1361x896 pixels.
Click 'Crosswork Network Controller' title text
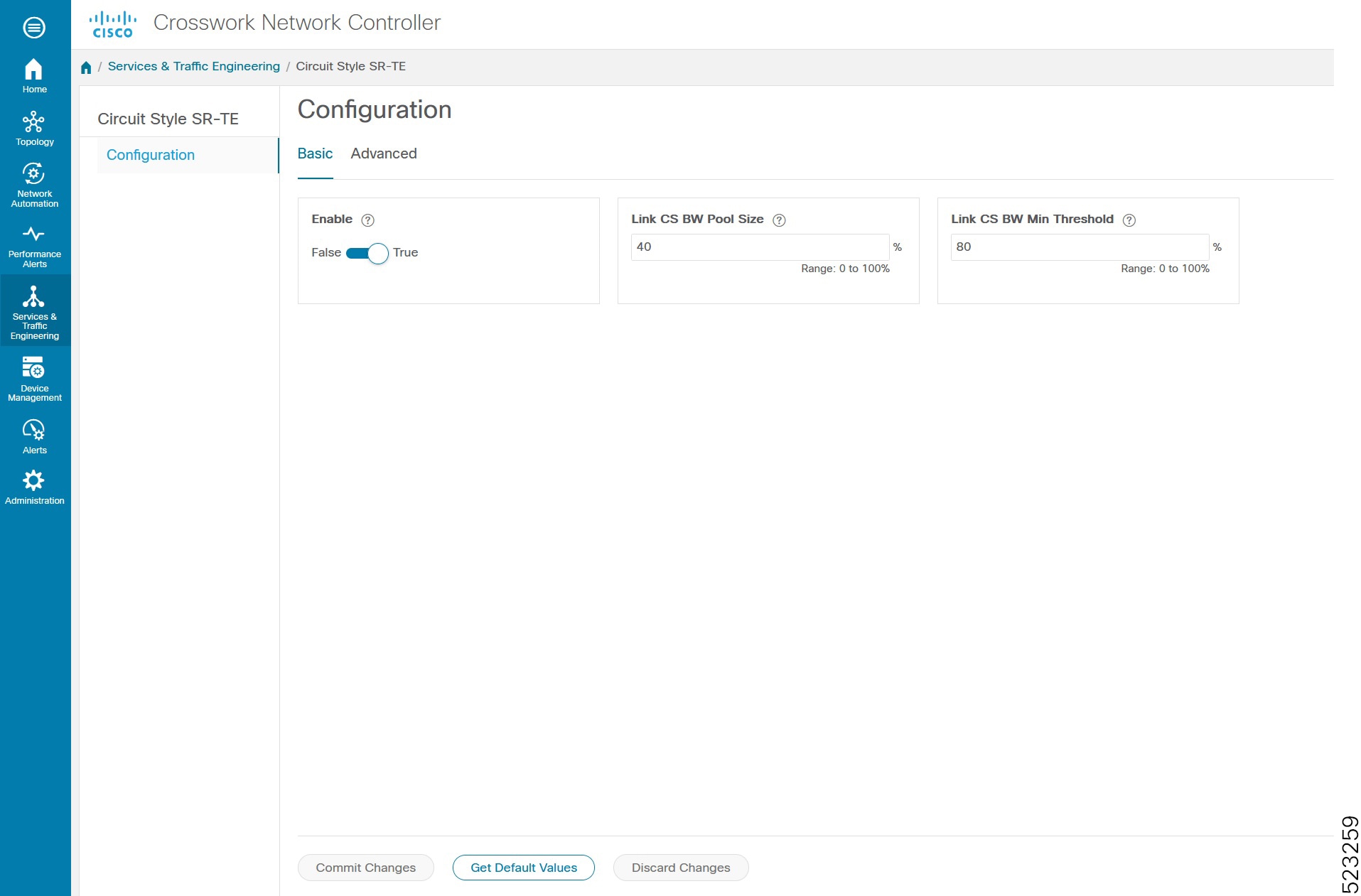(297, 23)
